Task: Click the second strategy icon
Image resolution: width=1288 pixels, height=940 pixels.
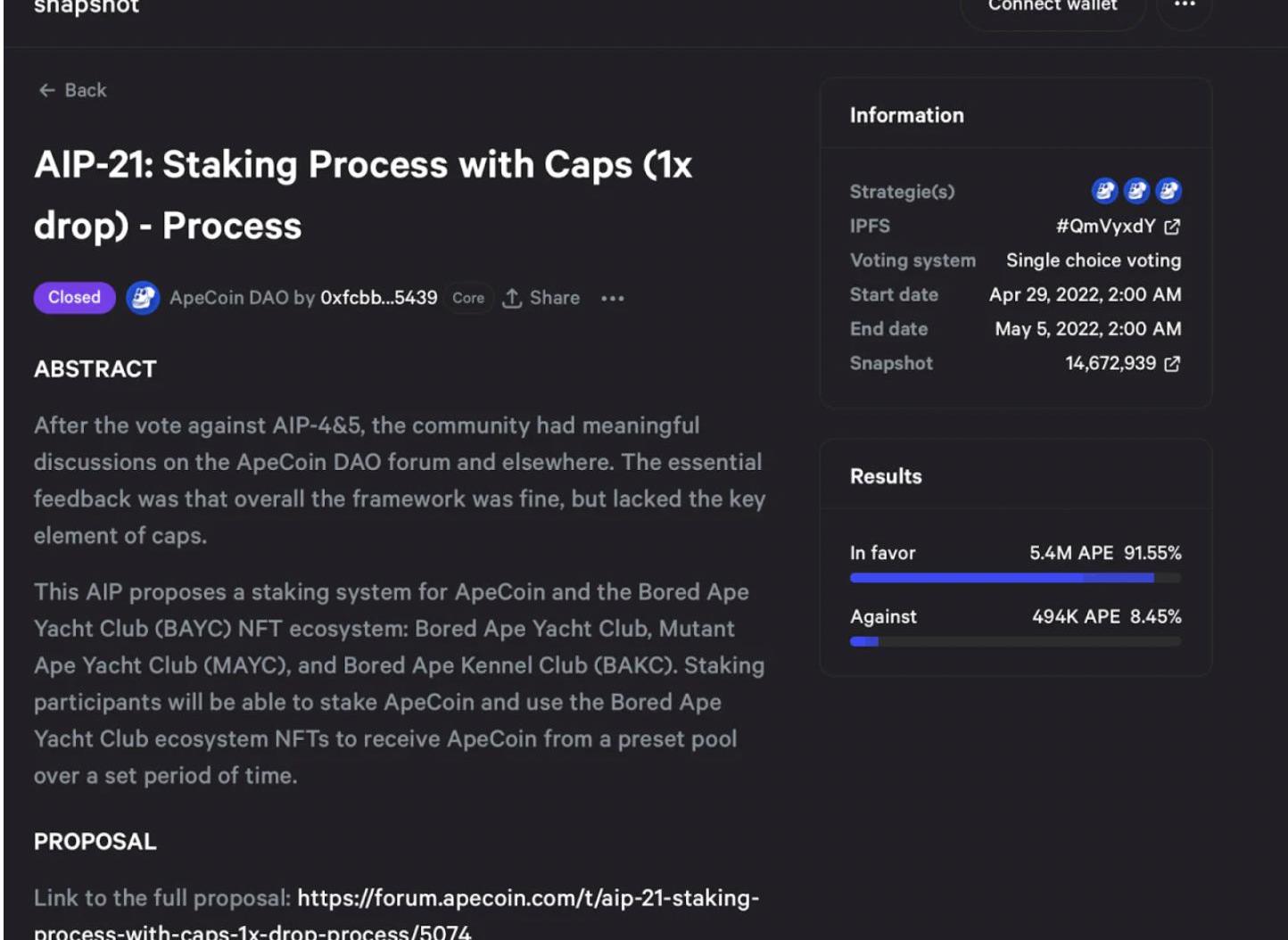Action: 1136,191
